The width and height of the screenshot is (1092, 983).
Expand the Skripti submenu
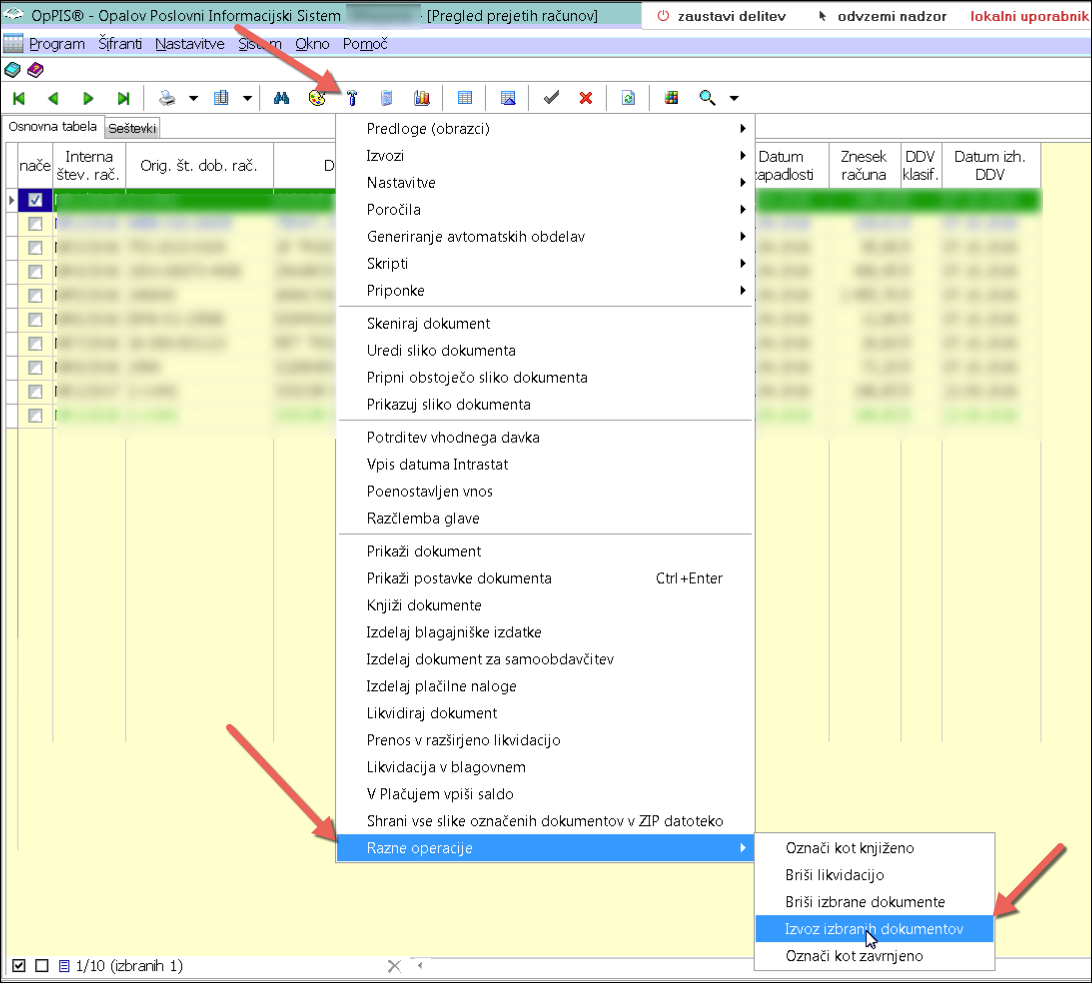tap(545, 264)
